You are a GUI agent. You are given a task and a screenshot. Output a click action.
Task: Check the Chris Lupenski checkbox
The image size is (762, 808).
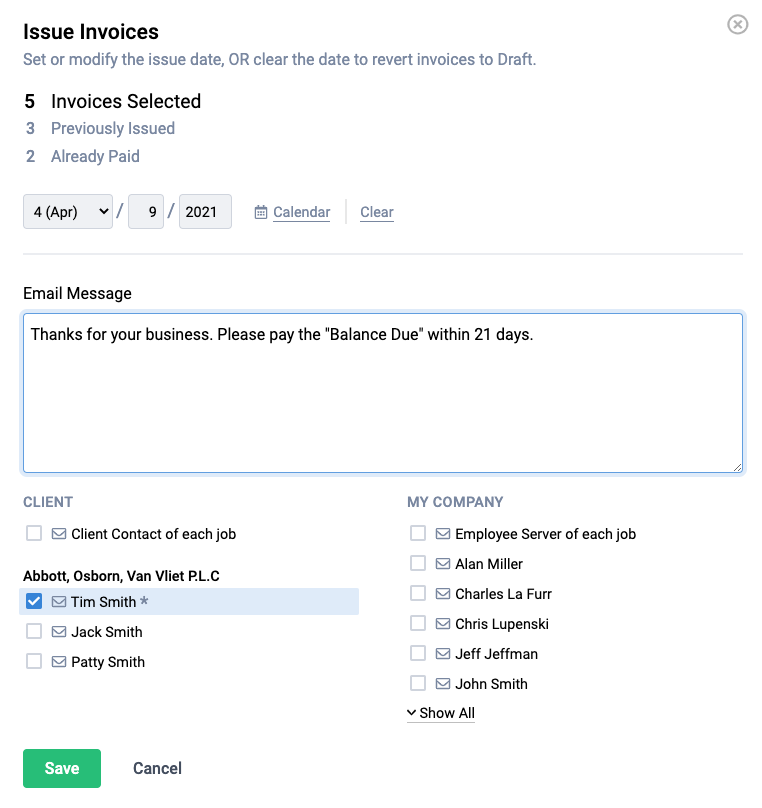pos(417,623)
